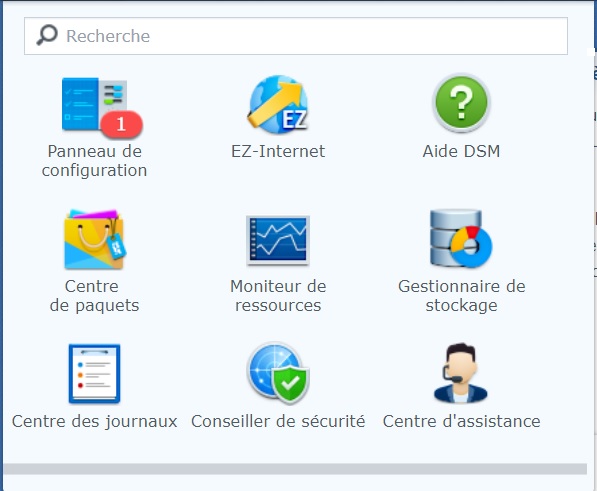Image resolution: width=597 pixels, height=491 pixels.
Task: Open Centre d'assistance headset person icon
Action: point(461,373)
